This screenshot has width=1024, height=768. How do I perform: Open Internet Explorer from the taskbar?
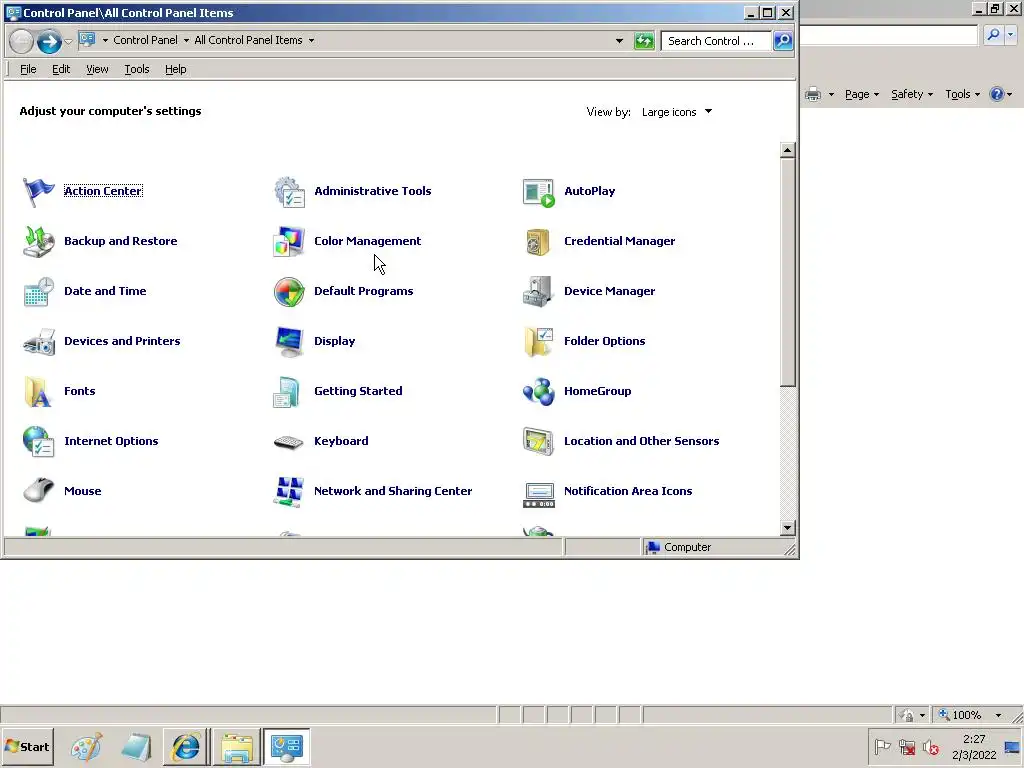tap(186, 747)
